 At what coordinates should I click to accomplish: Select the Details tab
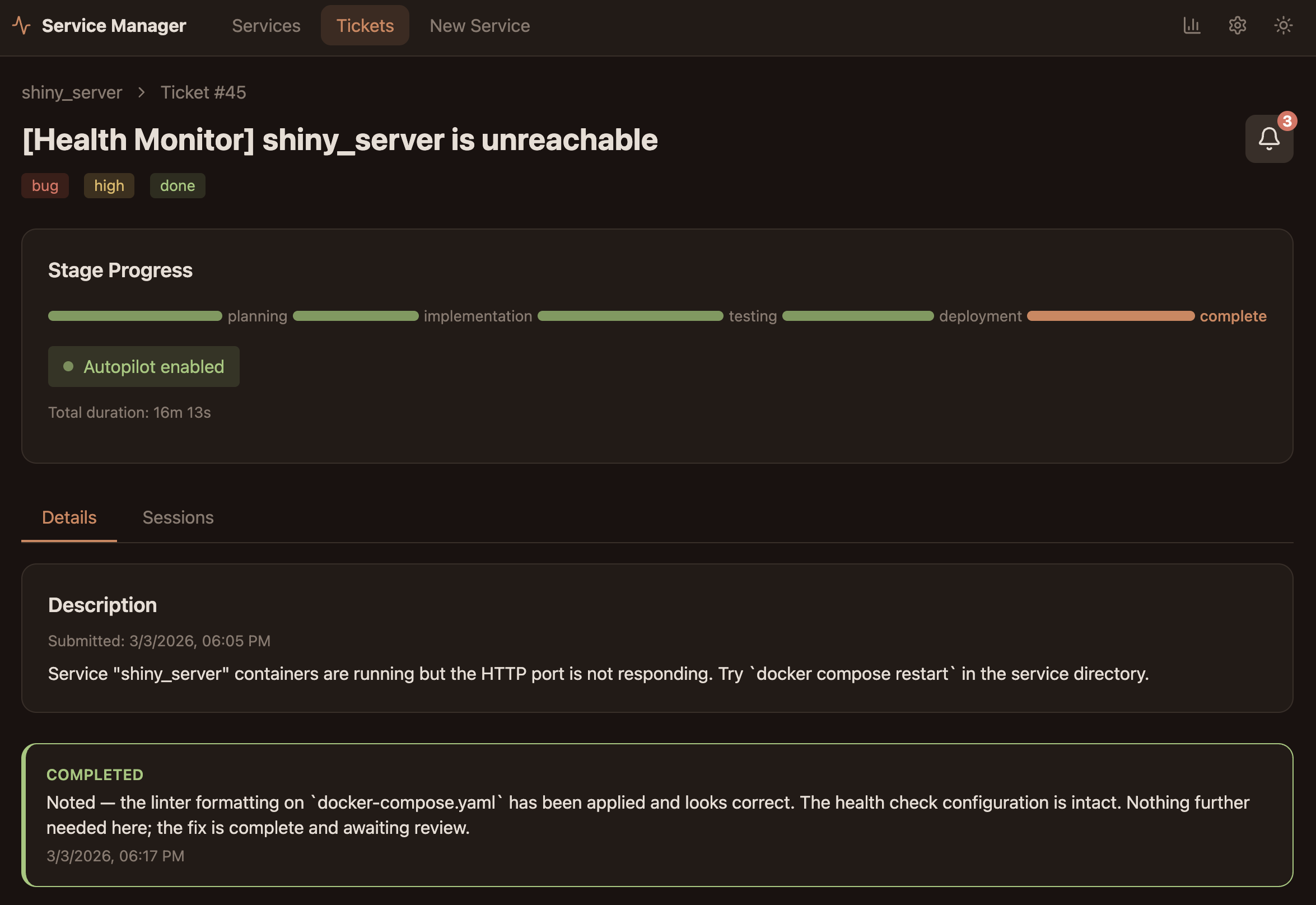[x=69, y=517]
